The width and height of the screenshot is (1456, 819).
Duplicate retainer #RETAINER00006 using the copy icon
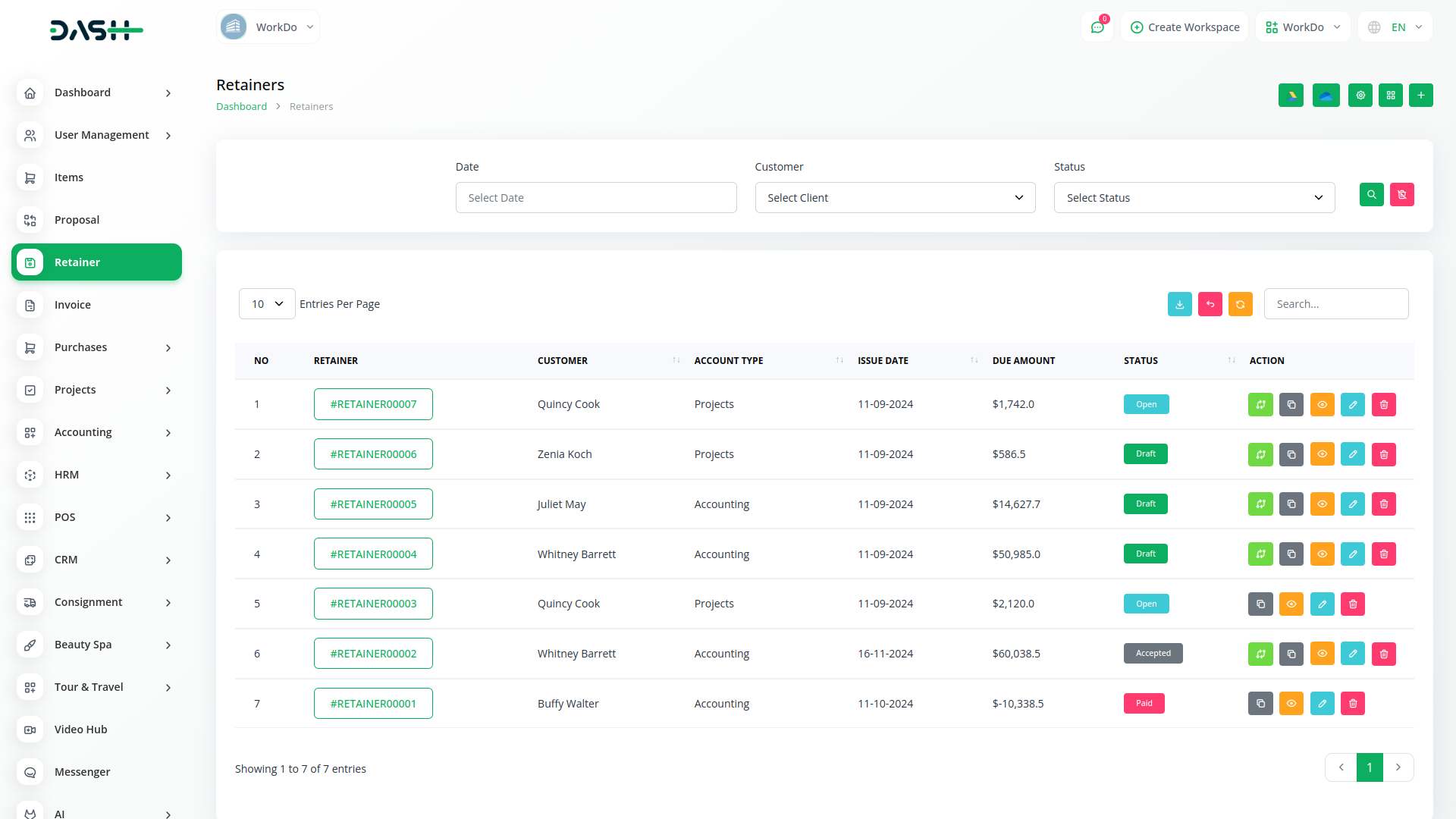pos(1291,454)
